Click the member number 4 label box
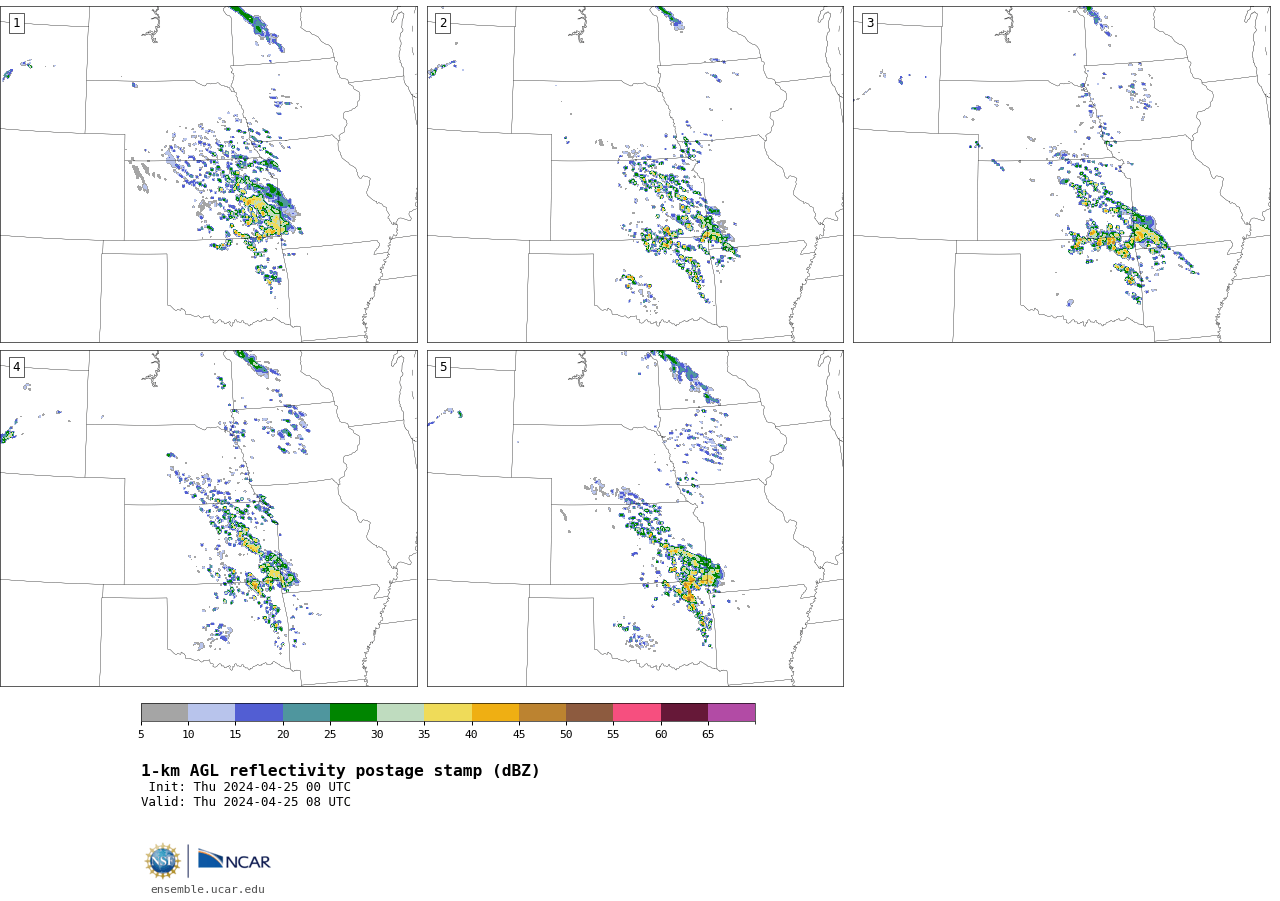Image resolution: width=1280 pixels, height=901 pixels. 16,367
